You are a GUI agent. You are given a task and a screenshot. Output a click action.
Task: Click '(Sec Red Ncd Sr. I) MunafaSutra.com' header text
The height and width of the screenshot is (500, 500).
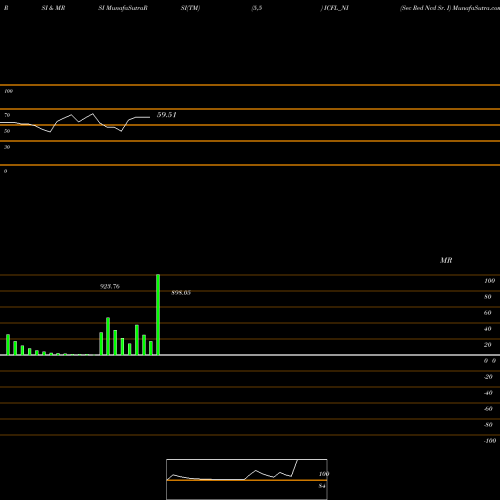(x=450, y=8)
